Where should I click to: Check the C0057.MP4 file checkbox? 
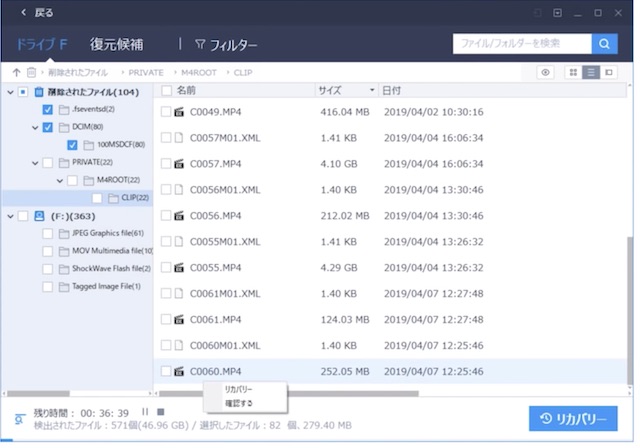(165, 164)
